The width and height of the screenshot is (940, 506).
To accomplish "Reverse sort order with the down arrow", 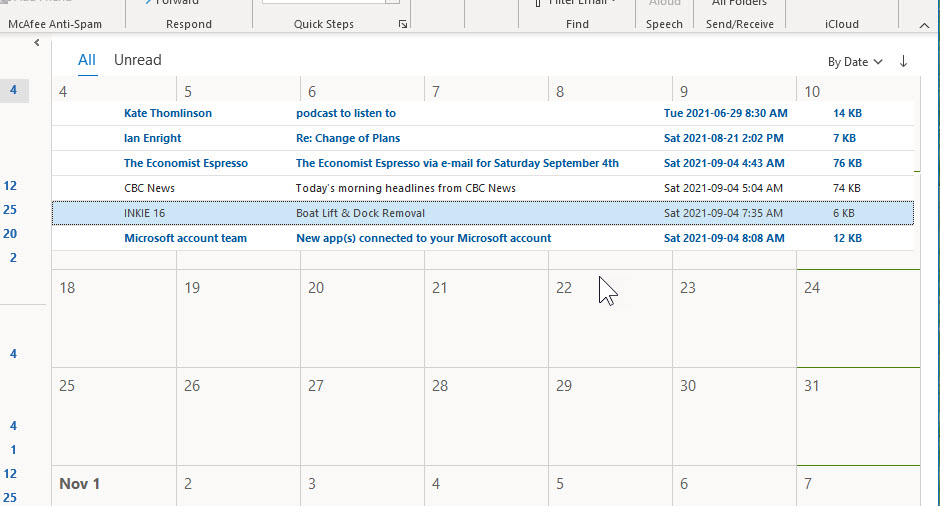I will pos(904,61).
